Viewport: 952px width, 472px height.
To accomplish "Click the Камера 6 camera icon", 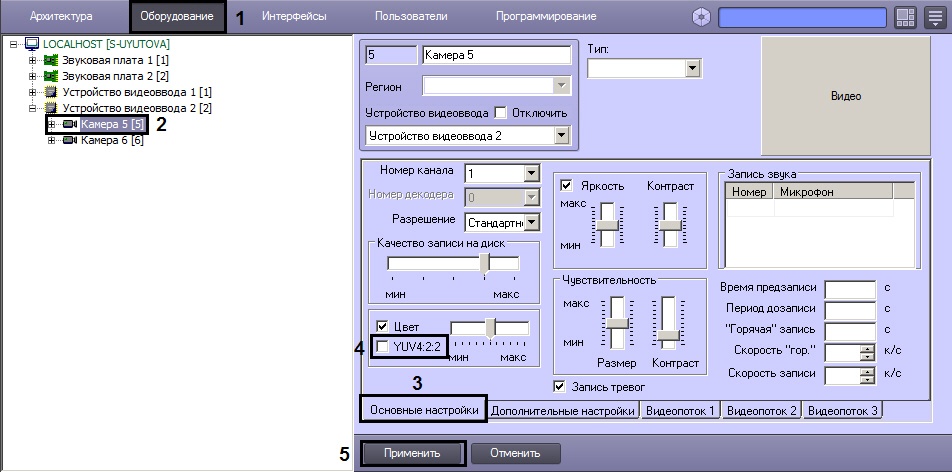I will [x=69, y=141].
